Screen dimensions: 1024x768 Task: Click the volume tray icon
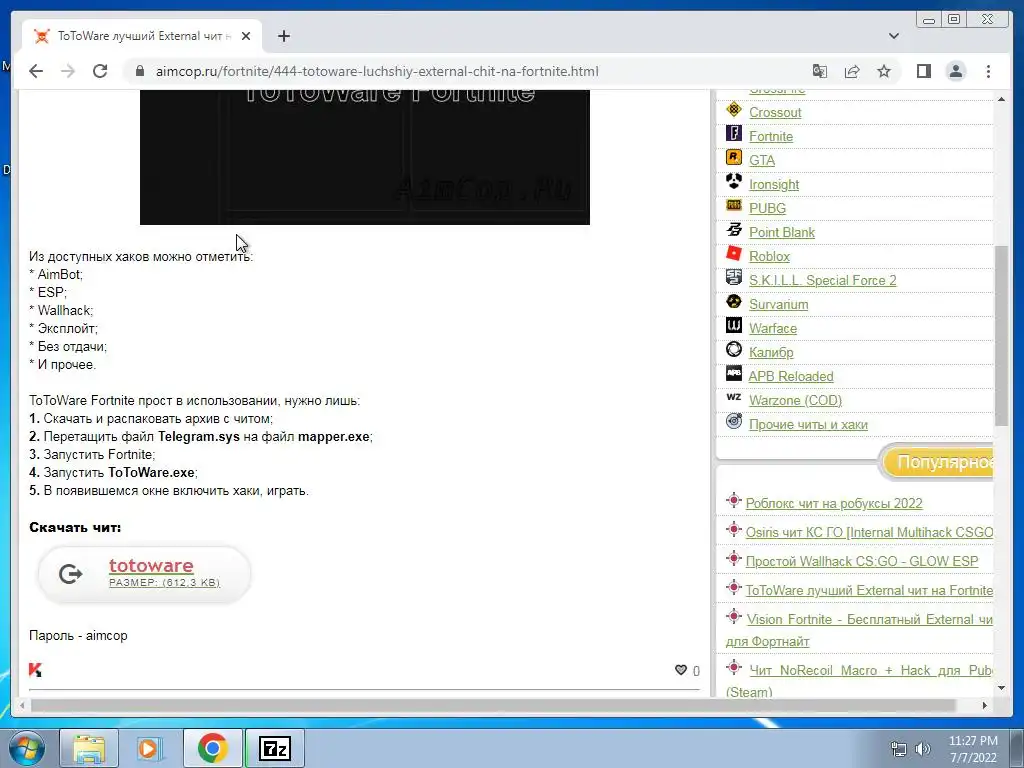[923, 749]
